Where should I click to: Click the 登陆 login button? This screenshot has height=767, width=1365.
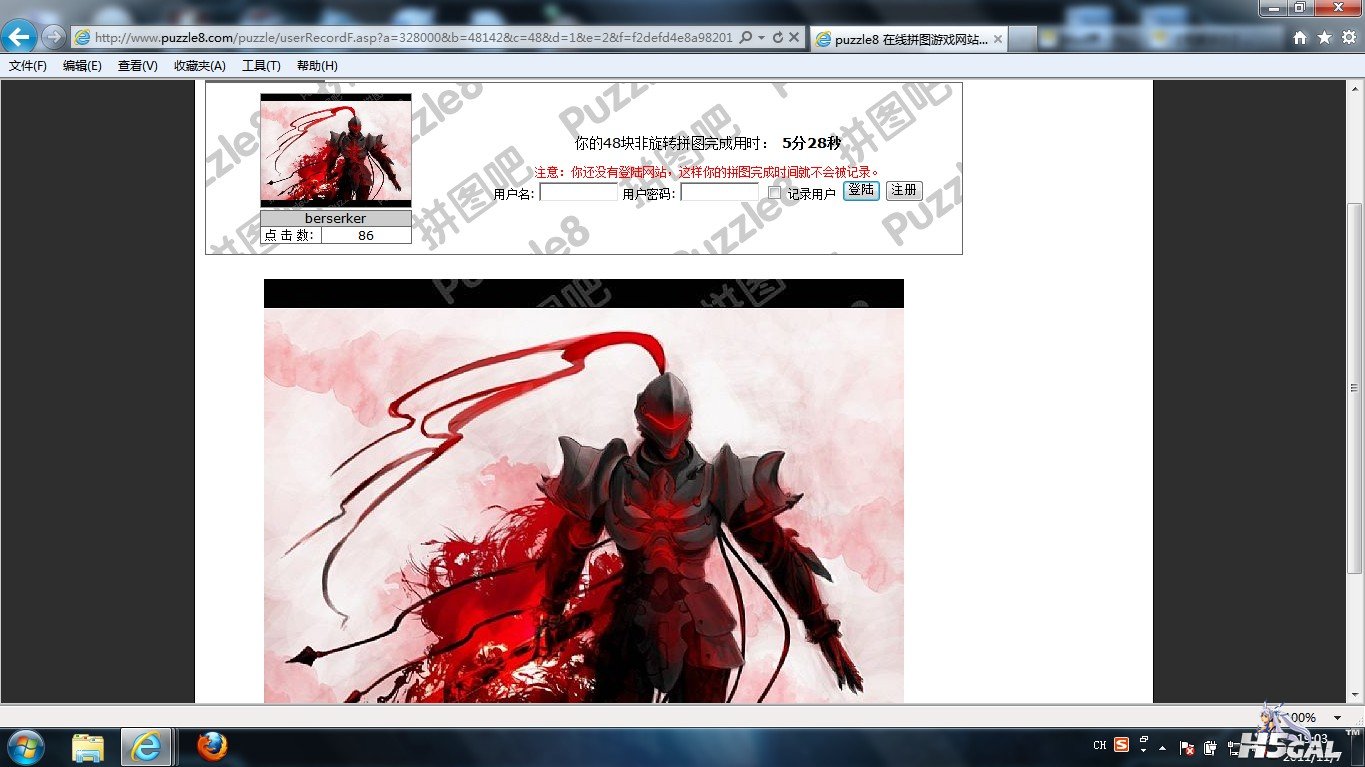[x=861, y=190]
